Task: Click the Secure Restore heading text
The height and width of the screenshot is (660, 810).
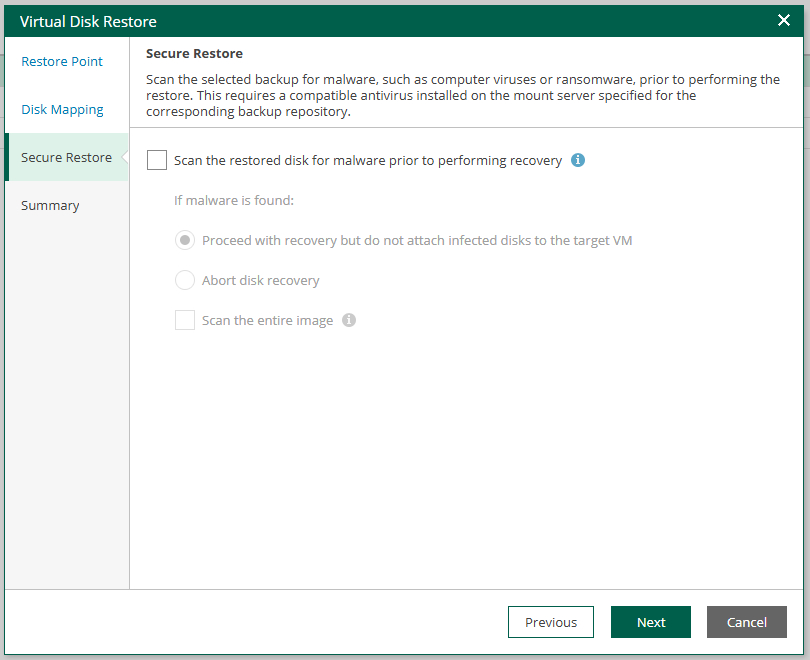Action: pos(194,54)
